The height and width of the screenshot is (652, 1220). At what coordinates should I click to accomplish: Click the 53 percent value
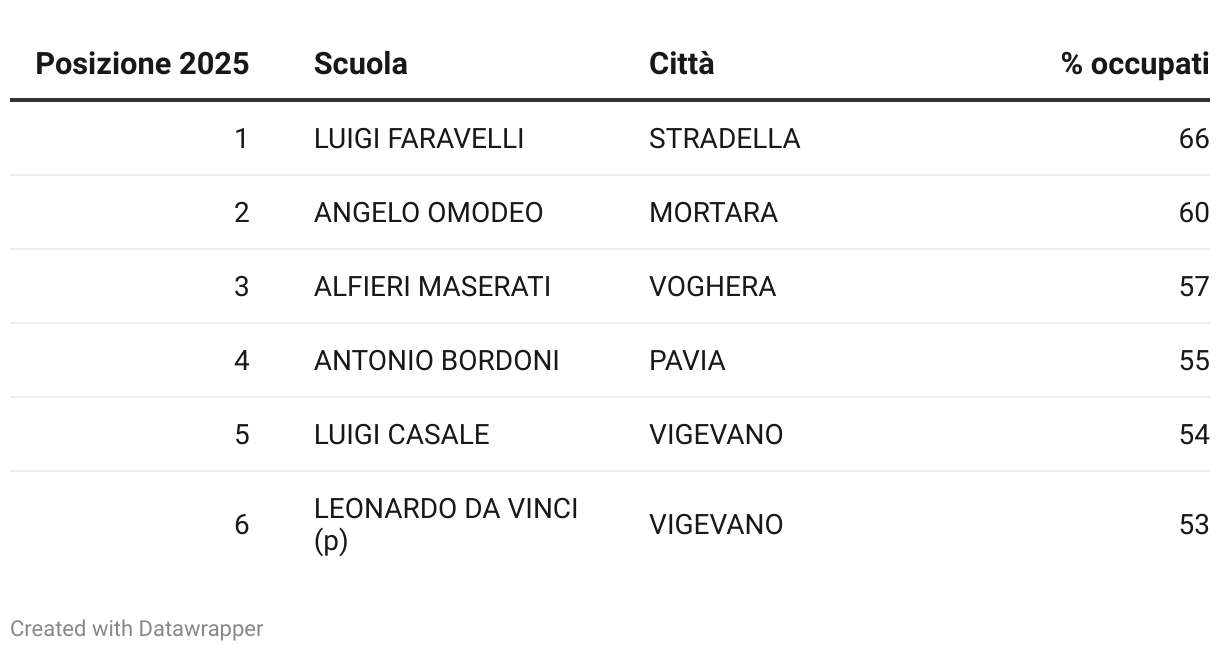click(1194, 525)
